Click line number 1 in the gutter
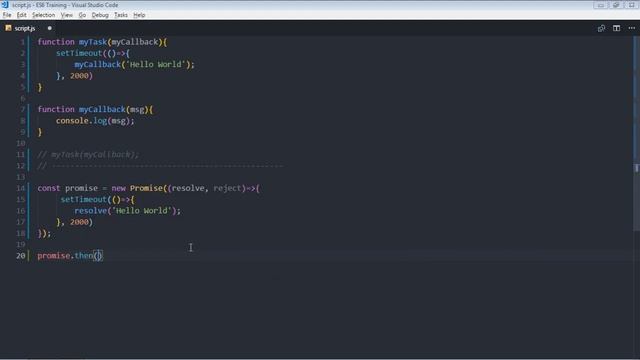This screenshot has width=640, height=360. [x=22, y=42]
